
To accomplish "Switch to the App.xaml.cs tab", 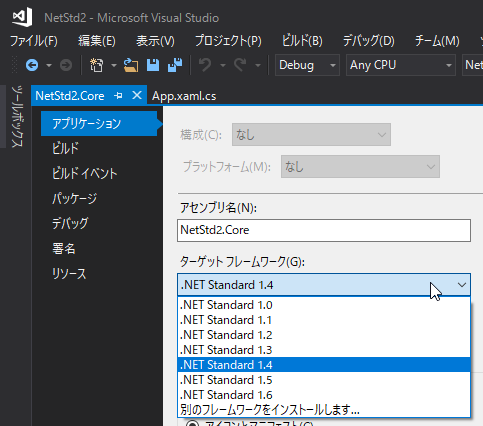I will [x=184, y=96].
